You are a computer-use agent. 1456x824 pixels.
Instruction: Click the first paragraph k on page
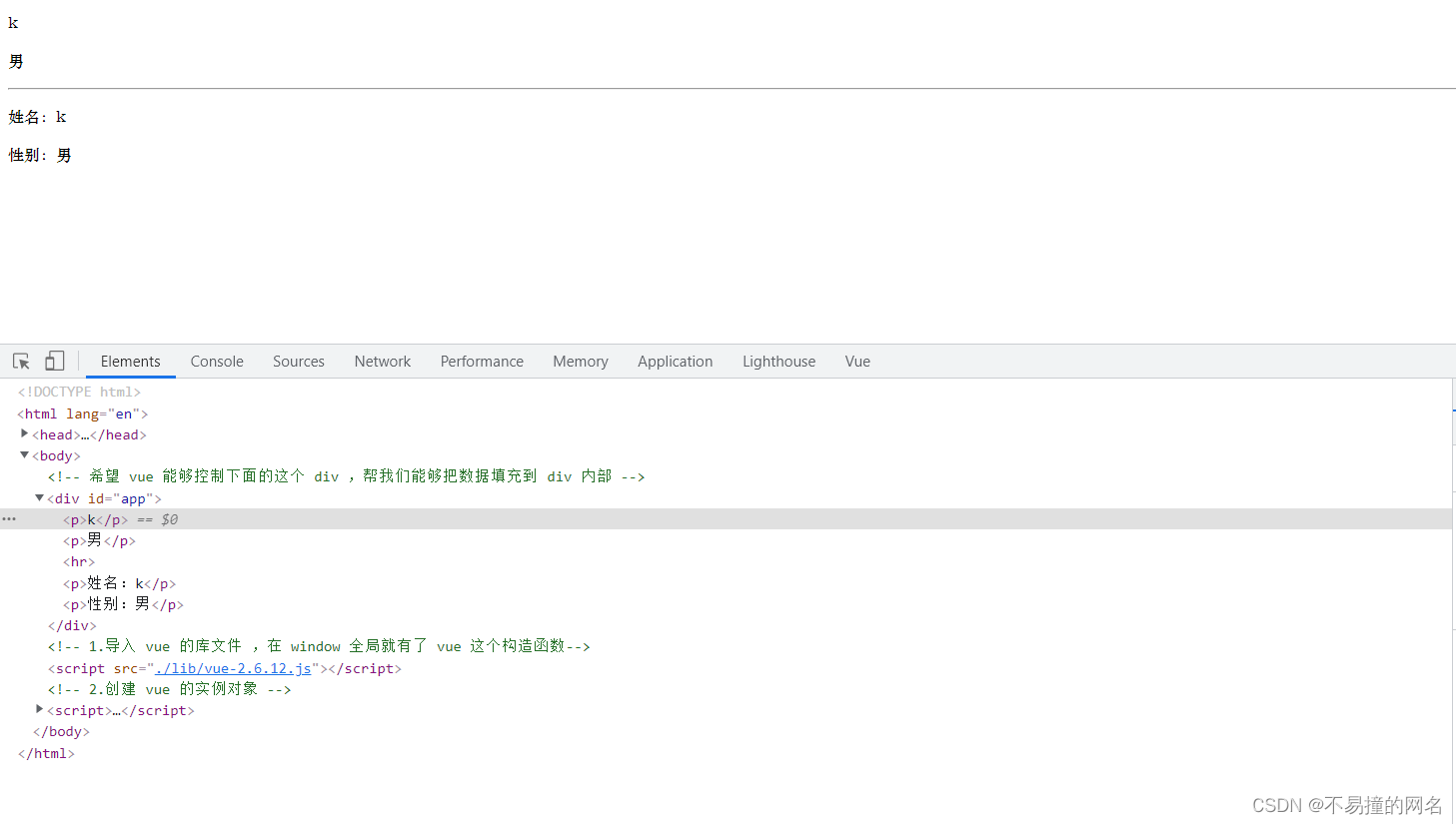click(13, 23)
